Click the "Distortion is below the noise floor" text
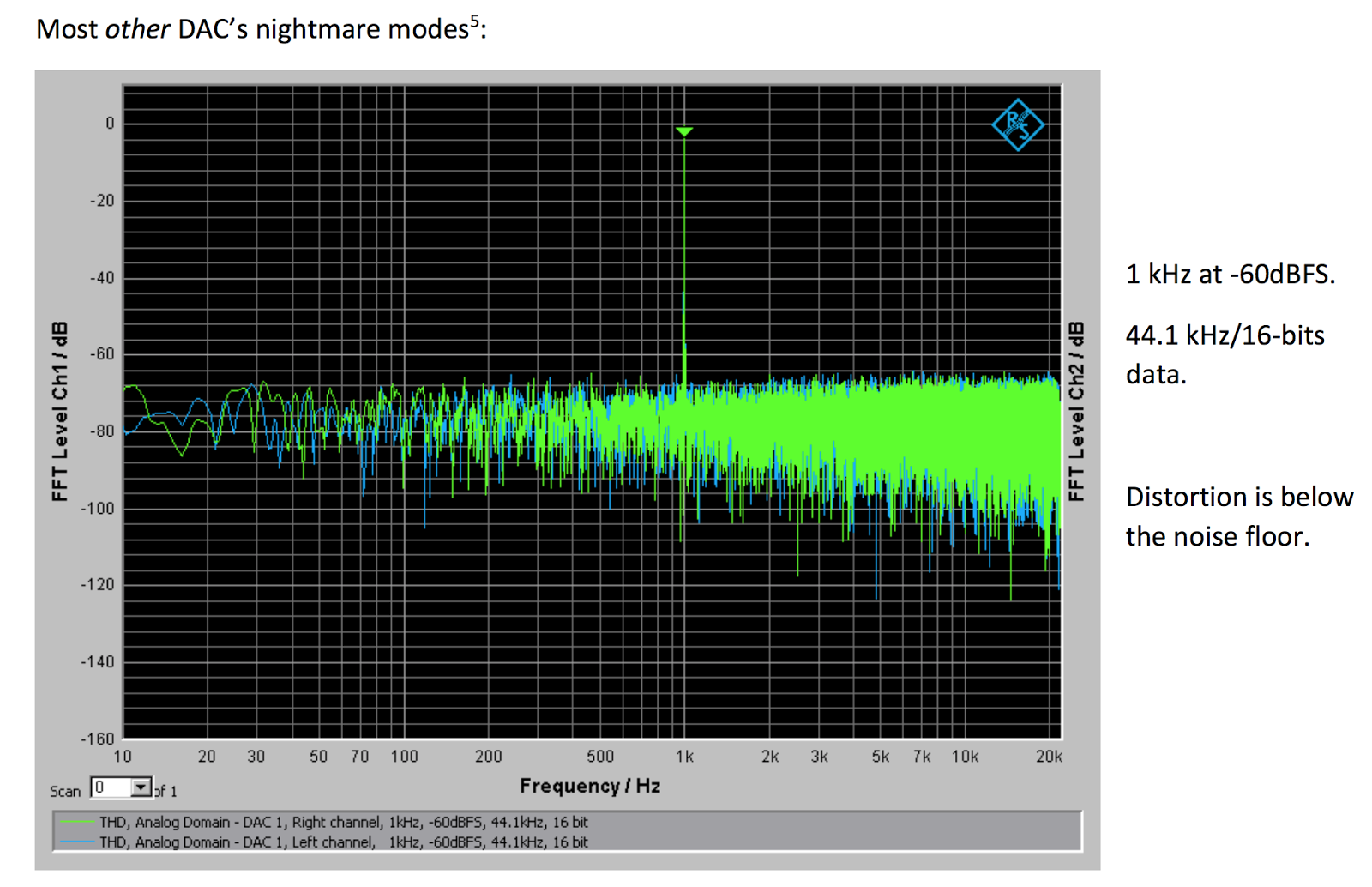This screenshot has width=1372, height=887. (1239, 516)
